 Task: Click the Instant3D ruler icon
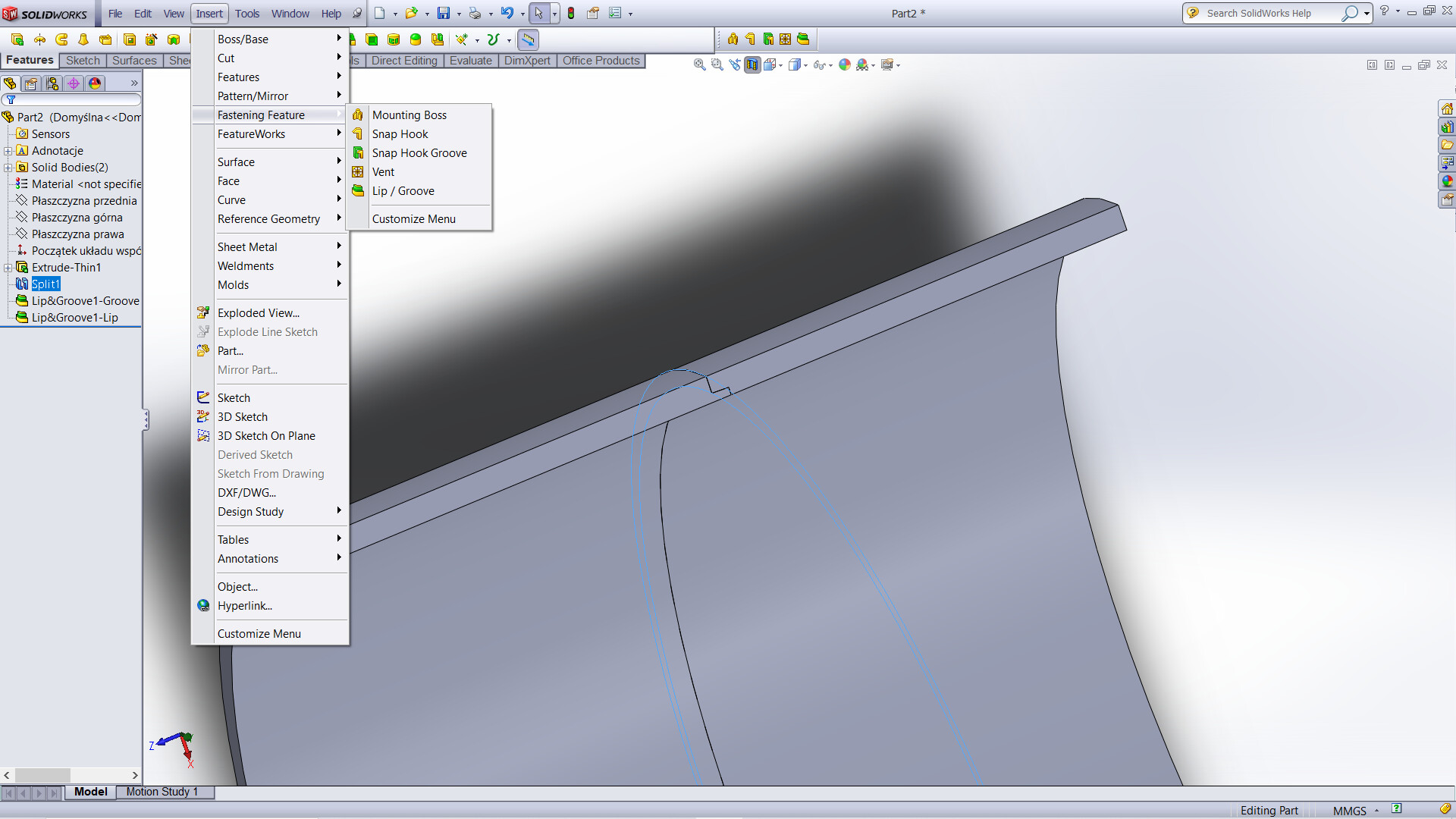tap(528, 39)
